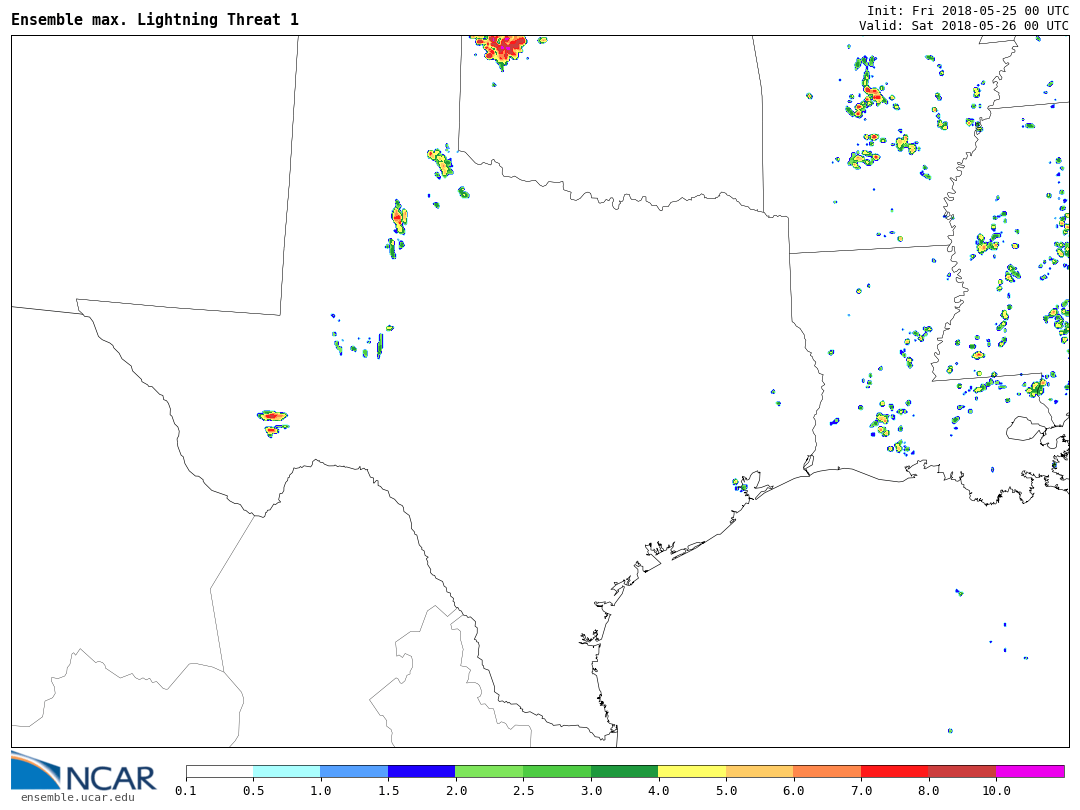Click the large storm cluster at top edge
The height and width of the screenshot is (810, 1080).
pyautogui.click(x=503, y=47)
